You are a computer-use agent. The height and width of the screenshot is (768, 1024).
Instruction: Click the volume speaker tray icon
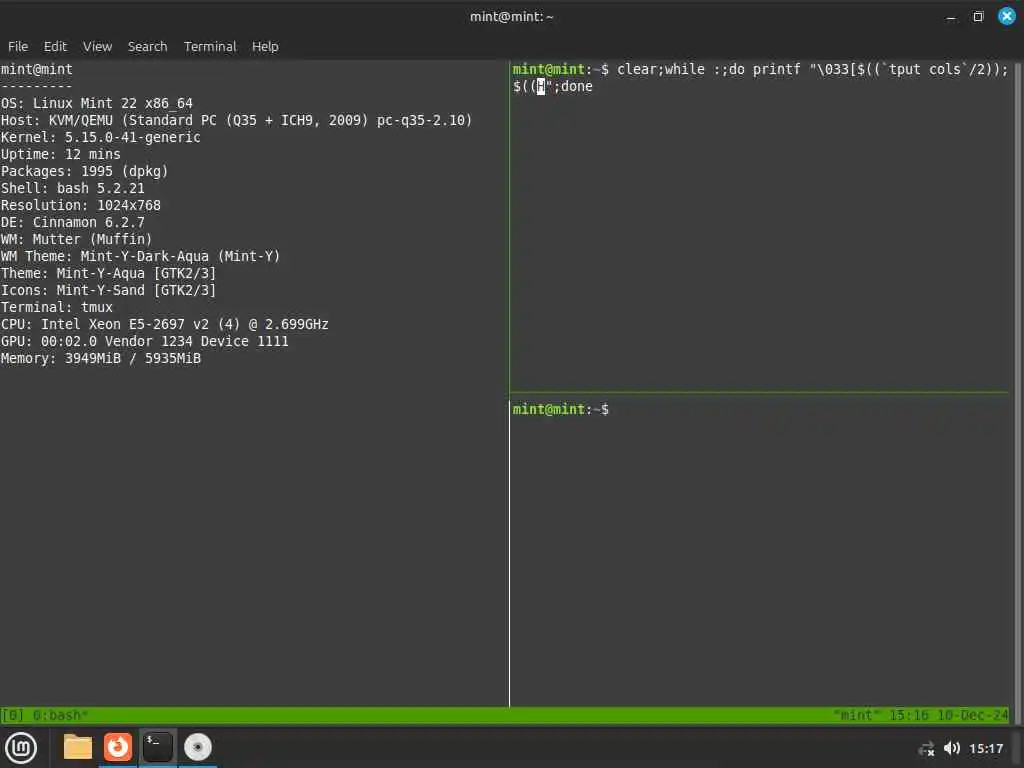(952, 748)
